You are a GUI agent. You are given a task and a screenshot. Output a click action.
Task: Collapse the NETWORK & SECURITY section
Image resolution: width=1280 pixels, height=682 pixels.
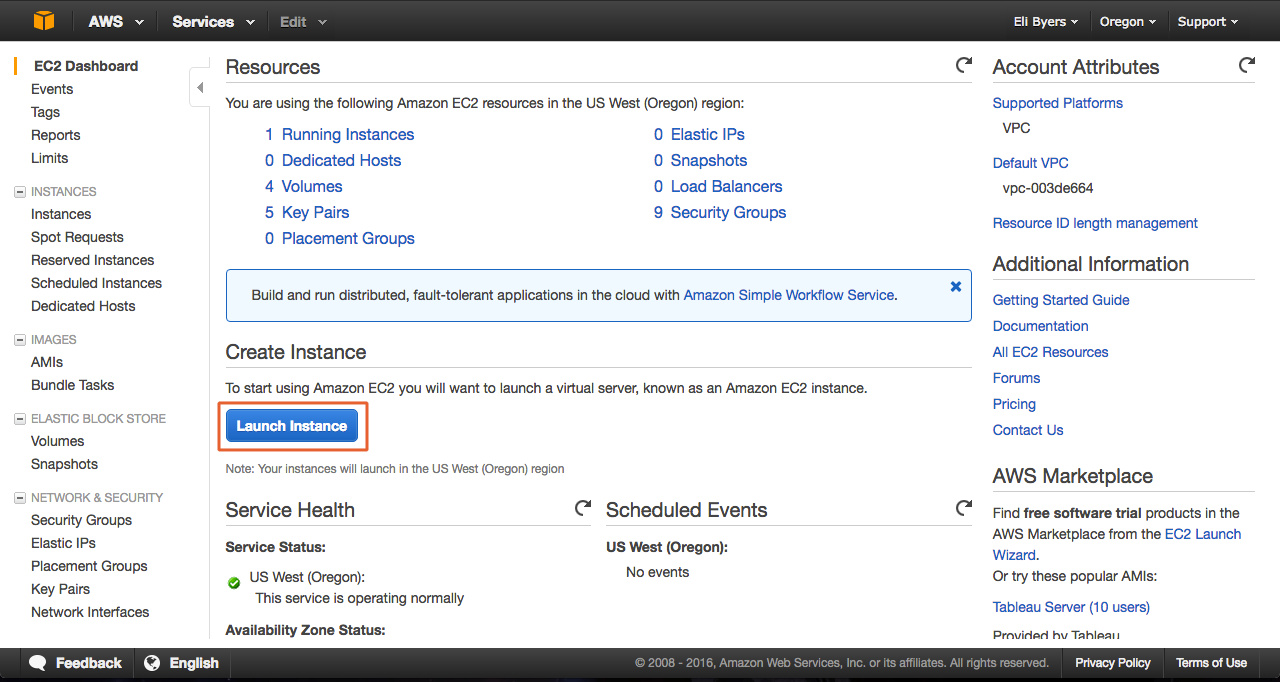pos(20,497)
